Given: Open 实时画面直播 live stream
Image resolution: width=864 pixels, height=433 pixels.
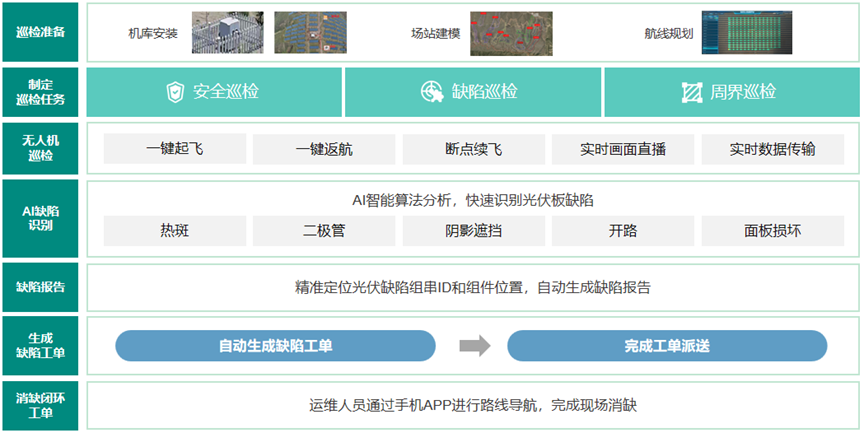Looking at the screenshot, I should (x=622, y=150).
